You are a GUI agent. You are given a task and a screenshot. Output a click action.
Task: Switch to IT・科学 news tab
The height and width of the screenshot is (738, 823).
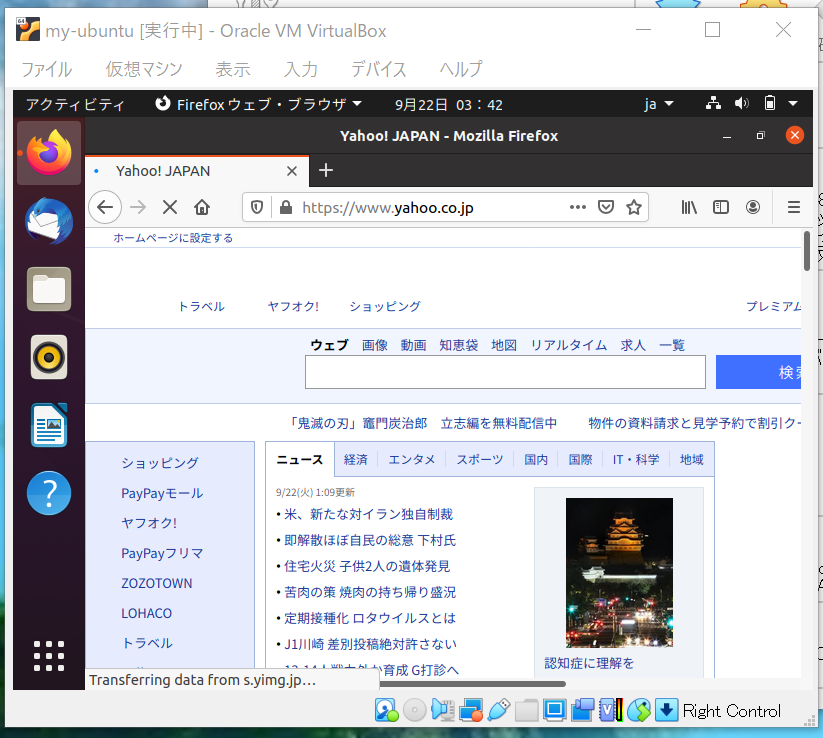pos(636,459)
